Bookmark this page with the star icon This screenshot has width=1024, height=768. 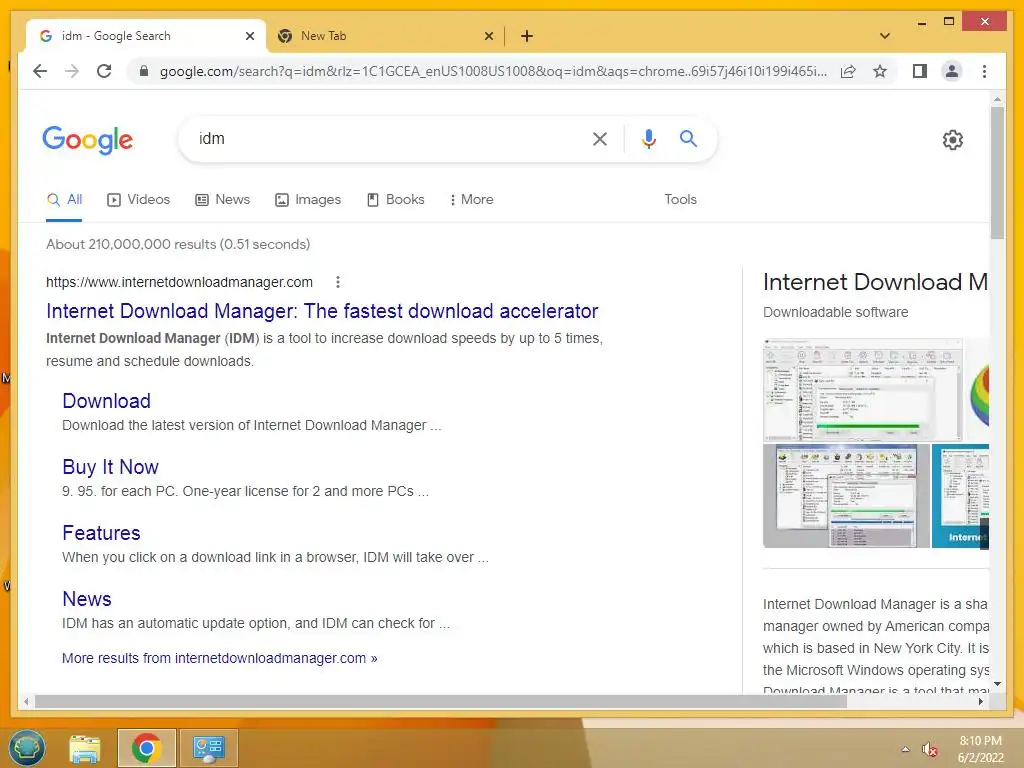tap(880, 71)
